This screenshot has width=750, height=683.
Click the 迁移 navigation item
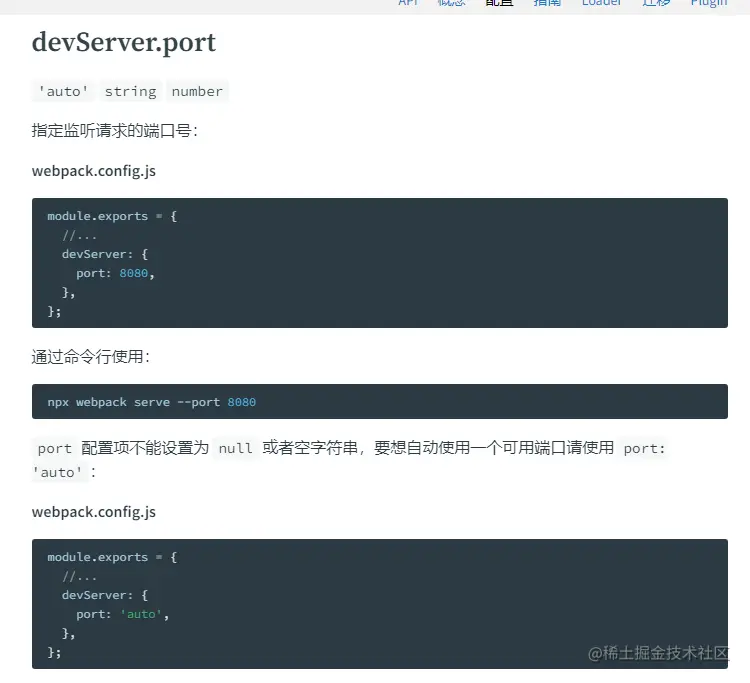(656, 4)
